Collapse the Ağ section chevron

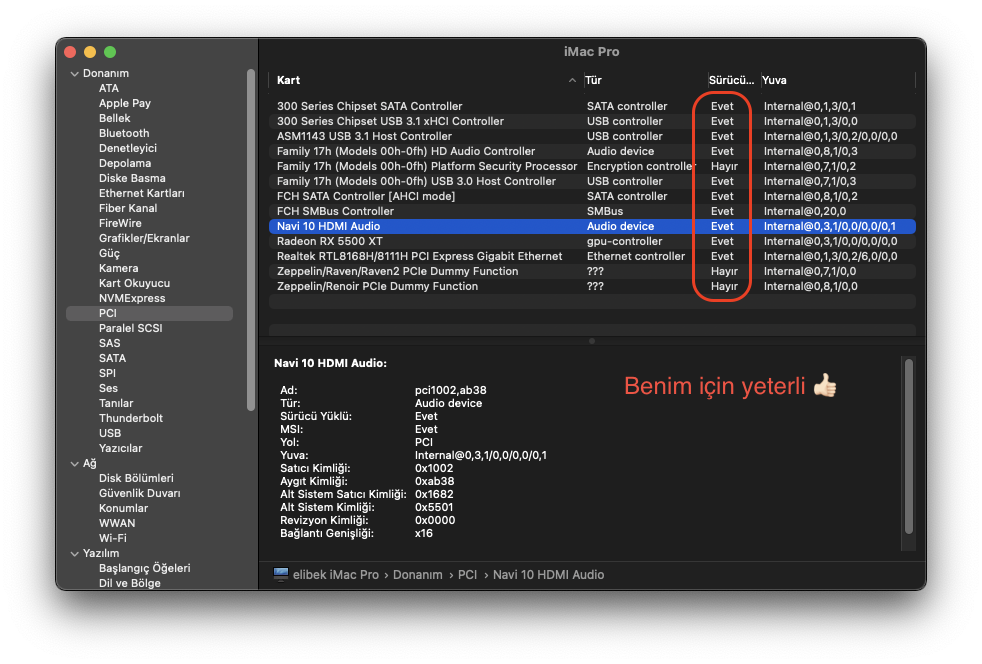click(74, 464)
